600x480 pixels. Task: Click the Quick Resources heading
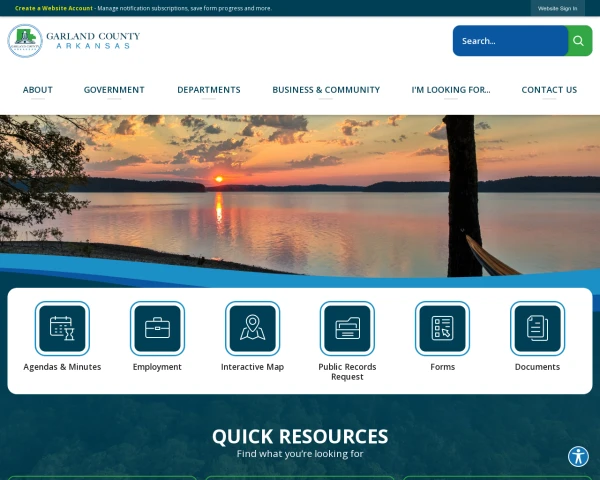point(300,436)
